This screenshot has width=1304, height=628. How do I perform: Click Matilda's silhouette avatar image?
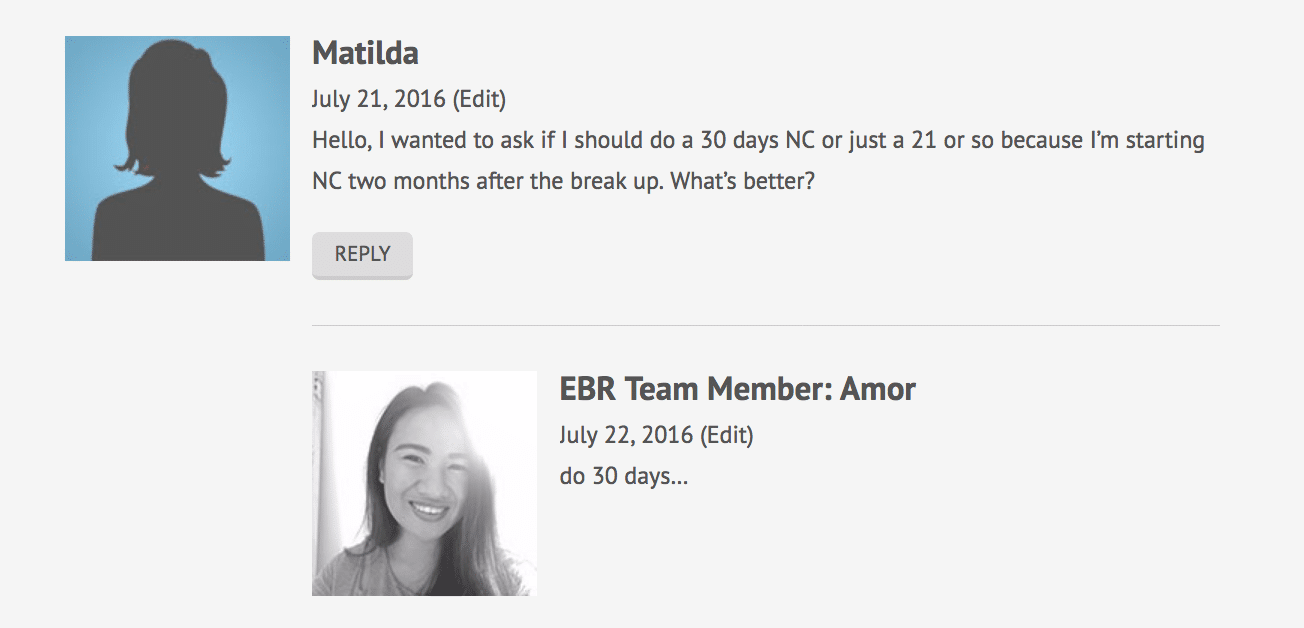point(177,149)
